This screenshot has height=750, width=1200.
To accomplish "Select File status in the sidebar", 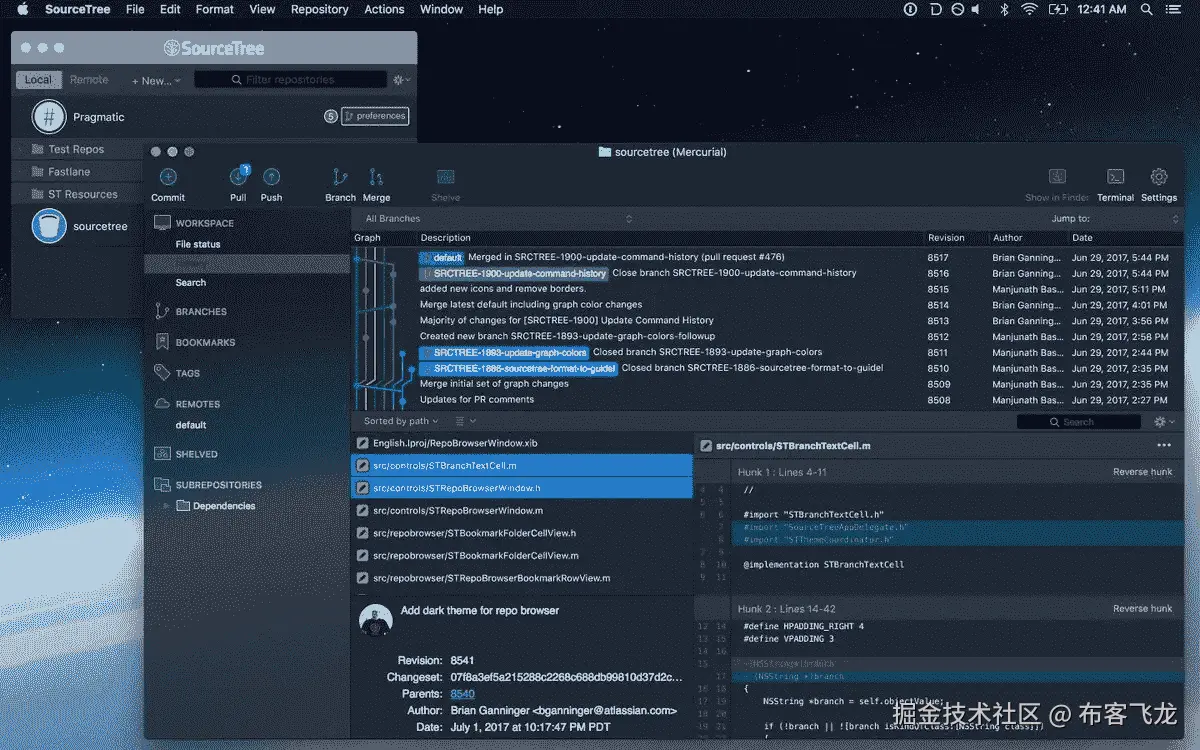I will click(x=198, y=244).
